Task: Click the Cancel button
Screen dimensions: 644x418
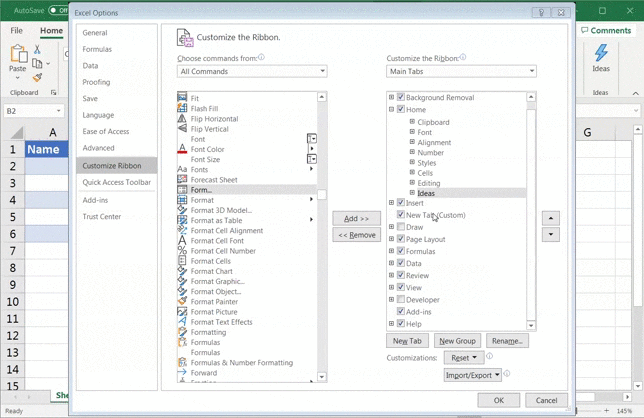Action: coord(546,400)
